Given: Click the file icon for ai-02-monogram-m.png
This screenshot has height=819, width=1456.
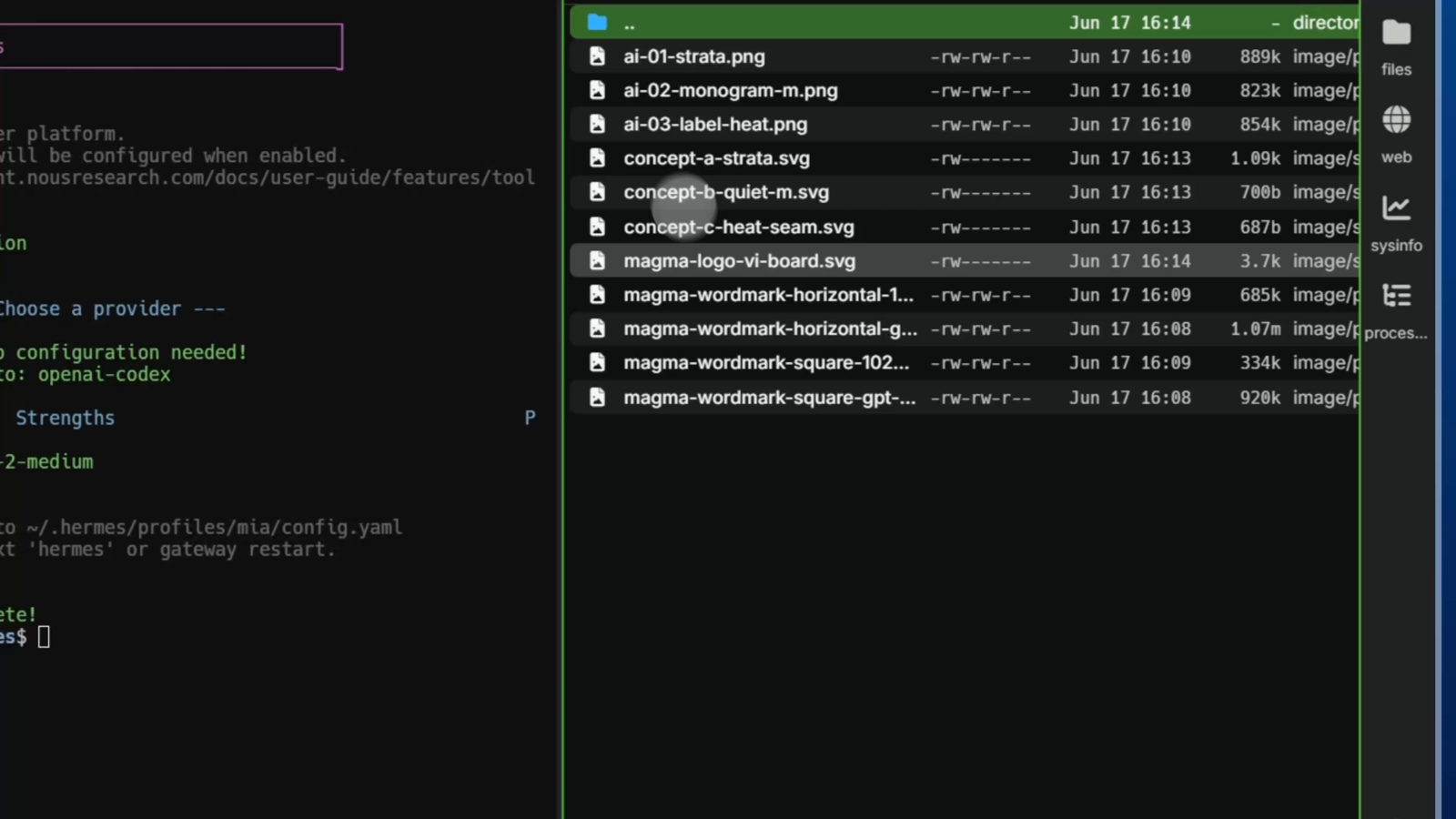Looking at the screenshot, I should [x=597, y=90].
